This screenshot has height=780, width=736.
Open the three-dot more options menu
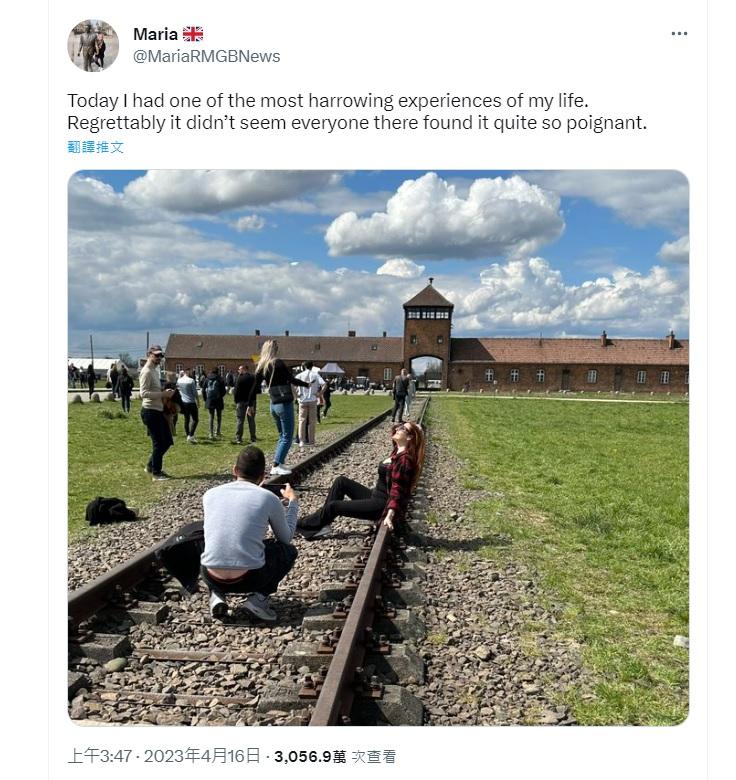tap(679, 33)
